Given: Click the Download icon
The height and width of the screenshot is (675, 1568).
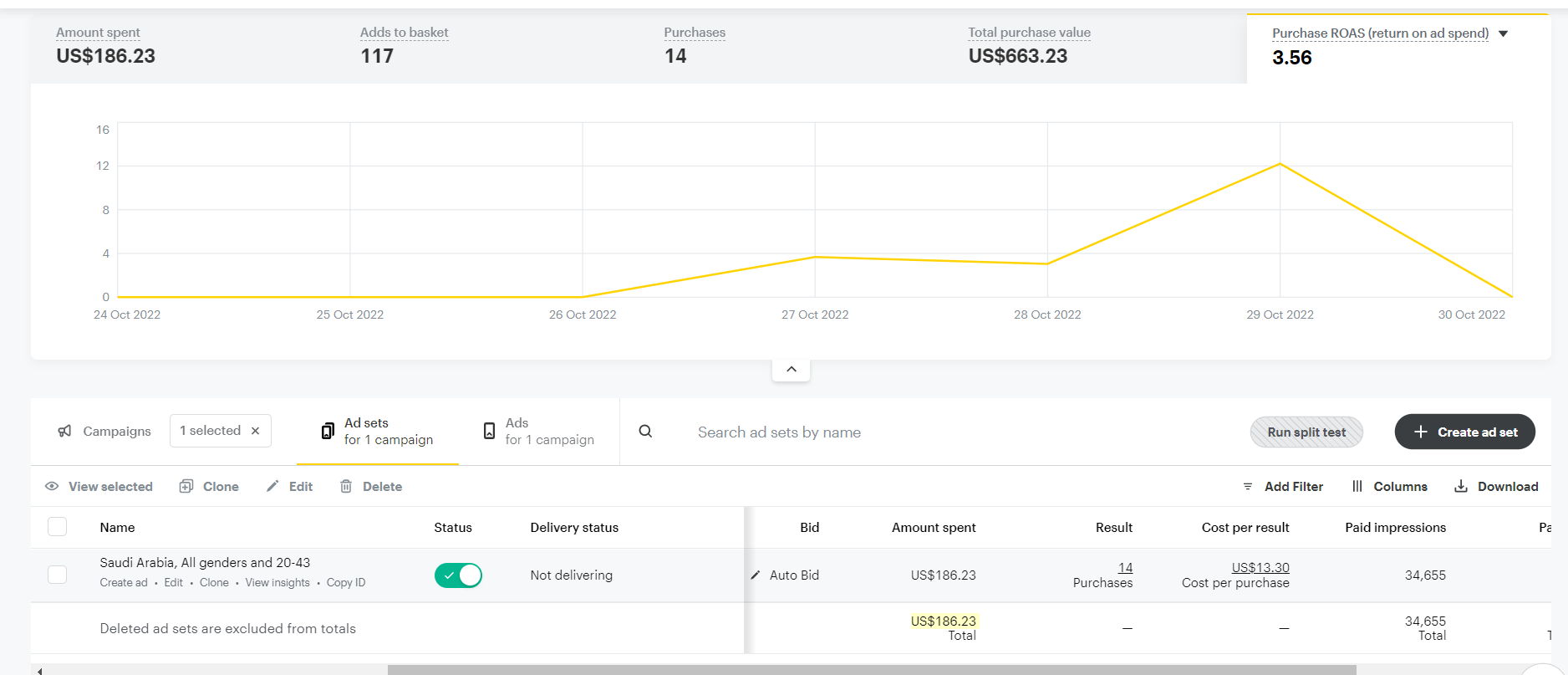Looking at the screenshot, I should (x=1461, y=487).
